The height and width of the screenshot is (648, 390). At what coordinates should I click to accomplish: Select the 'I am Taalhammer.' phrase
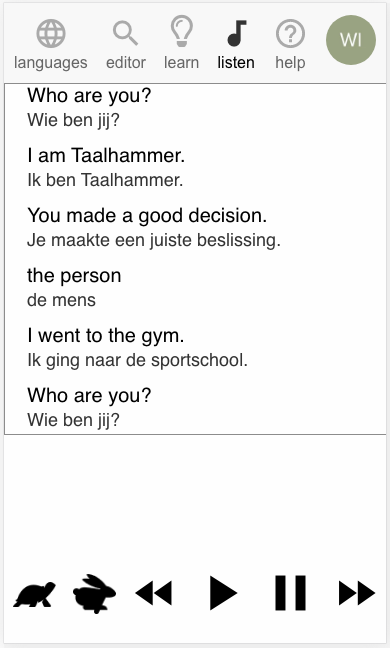[106, 155]
